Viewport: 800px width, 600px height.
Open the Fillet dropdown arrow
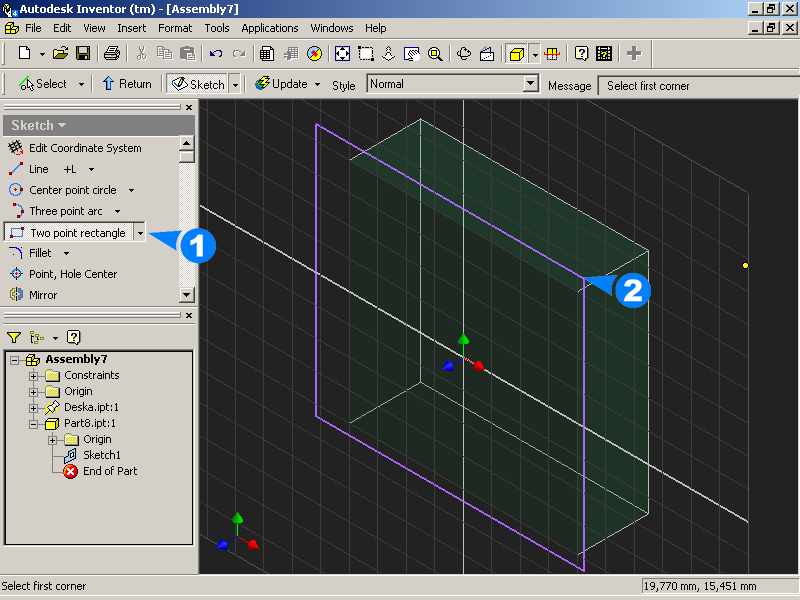[x=66, y=253]
